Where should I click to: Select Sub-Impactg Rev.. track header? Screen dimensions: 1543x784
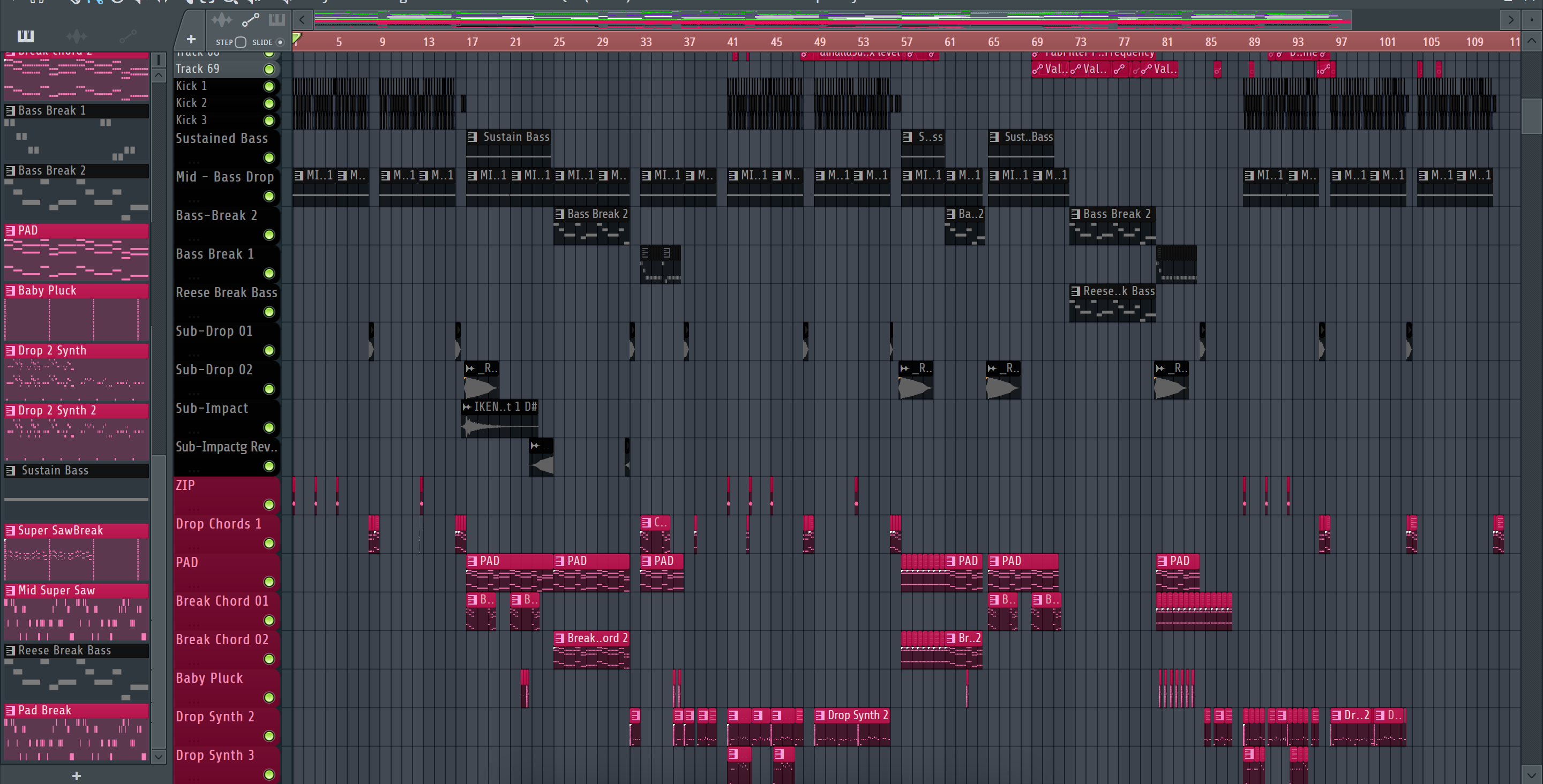tap(227, 457)
